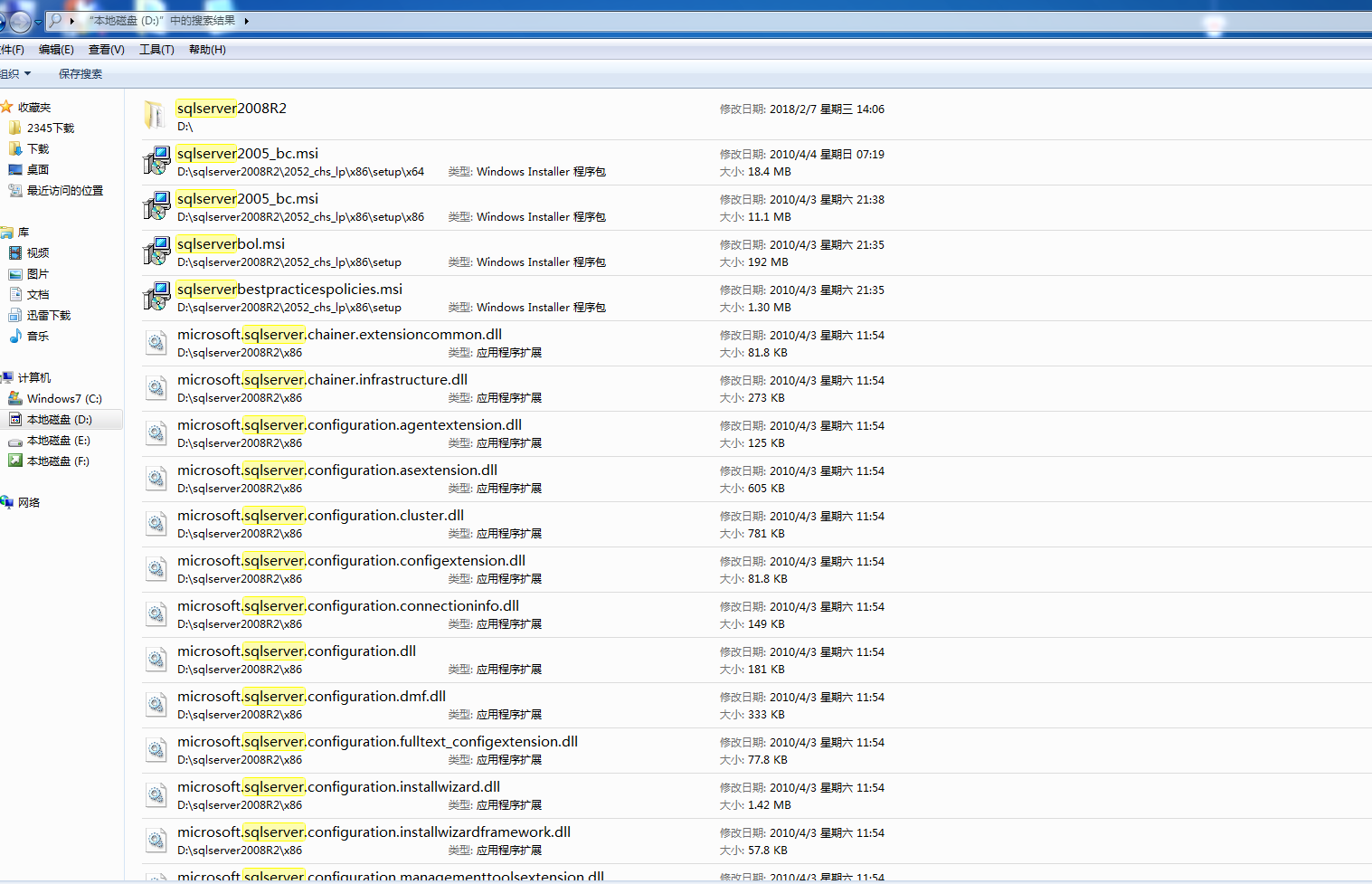Open the 图片 library
This screenshot has width=1372, height=884.
(x=38, y=273)
